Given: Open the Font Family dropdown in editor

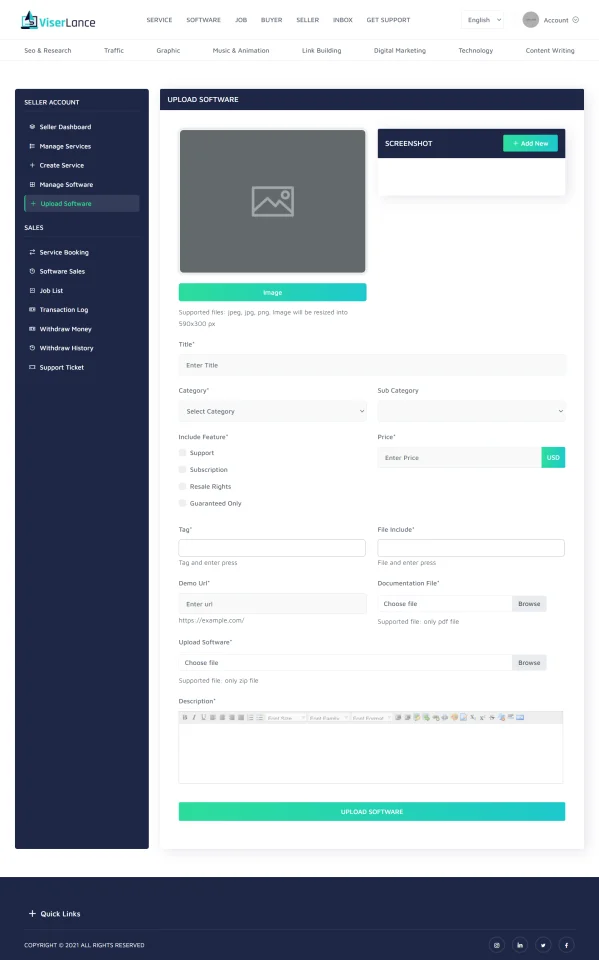Looking at the screenshot, I should (328, 718).
